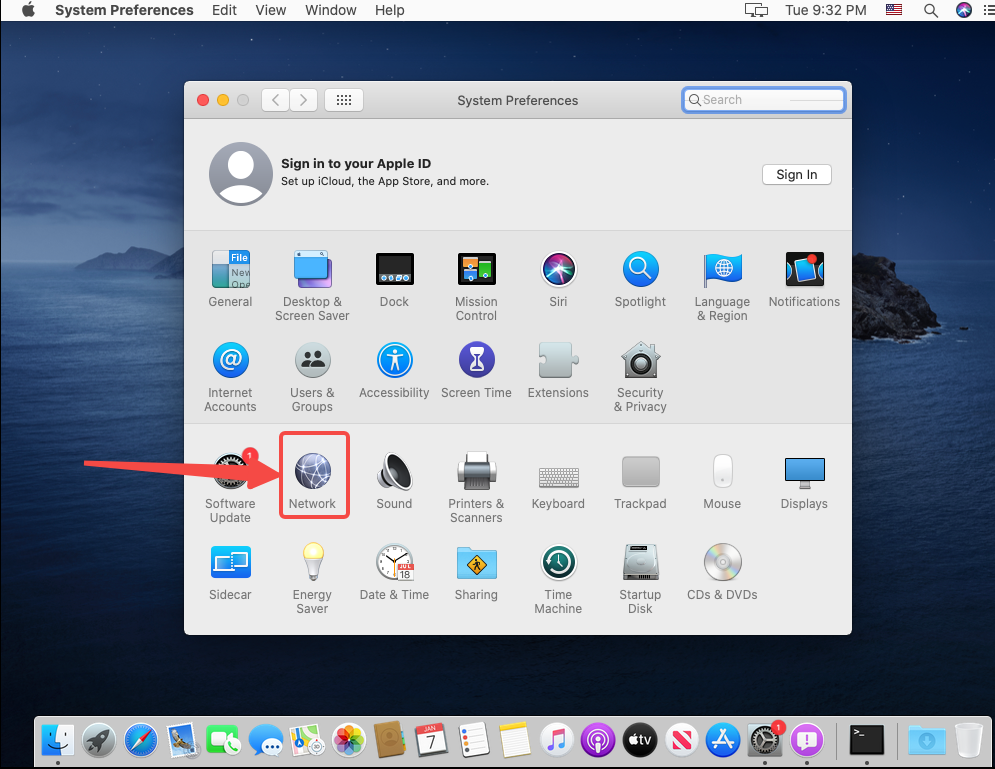Open Screen Time preferences
Viewport: 995px width, 769px height.
(x=477, y=370)
